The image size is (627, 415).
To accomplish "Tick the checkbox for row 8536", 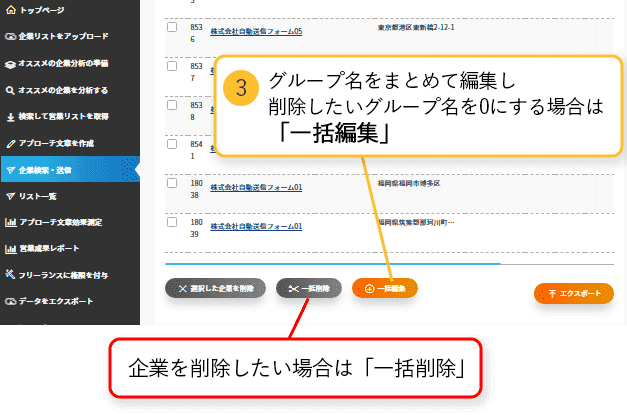I will [x=172, y=27].
